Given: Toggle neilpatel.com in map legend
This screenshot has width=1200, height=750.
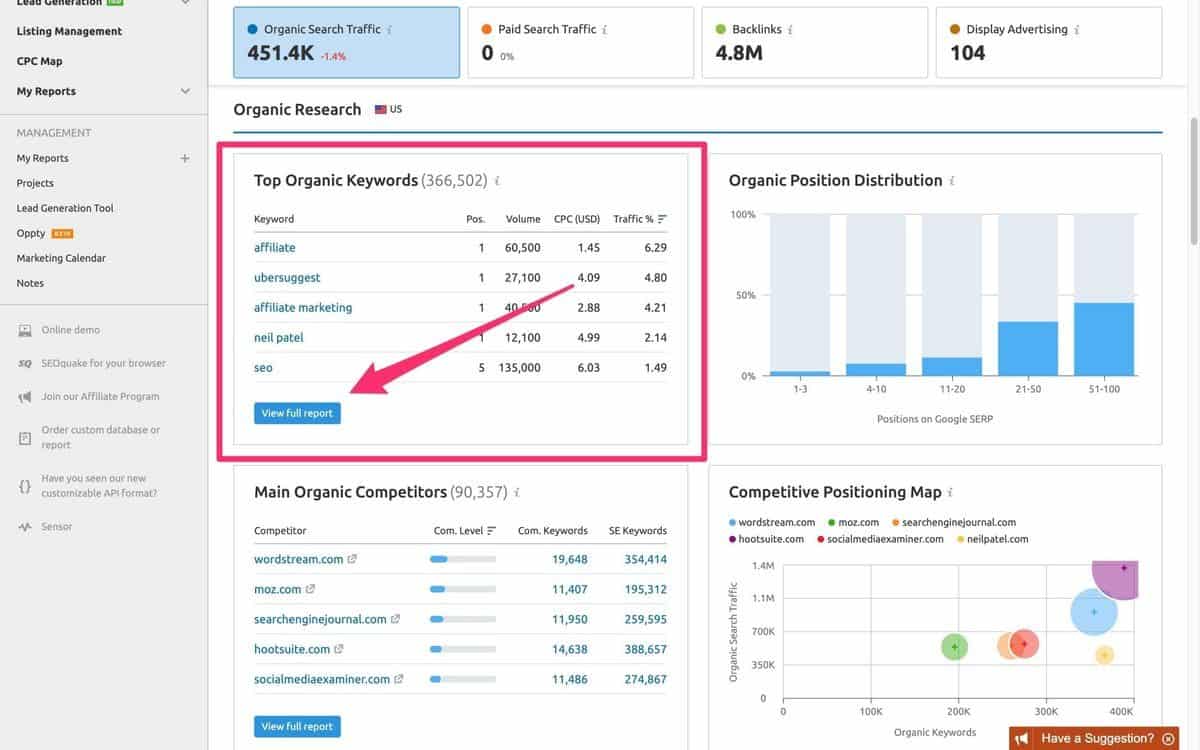Looking at the screenshot, I should pos(993,539).
